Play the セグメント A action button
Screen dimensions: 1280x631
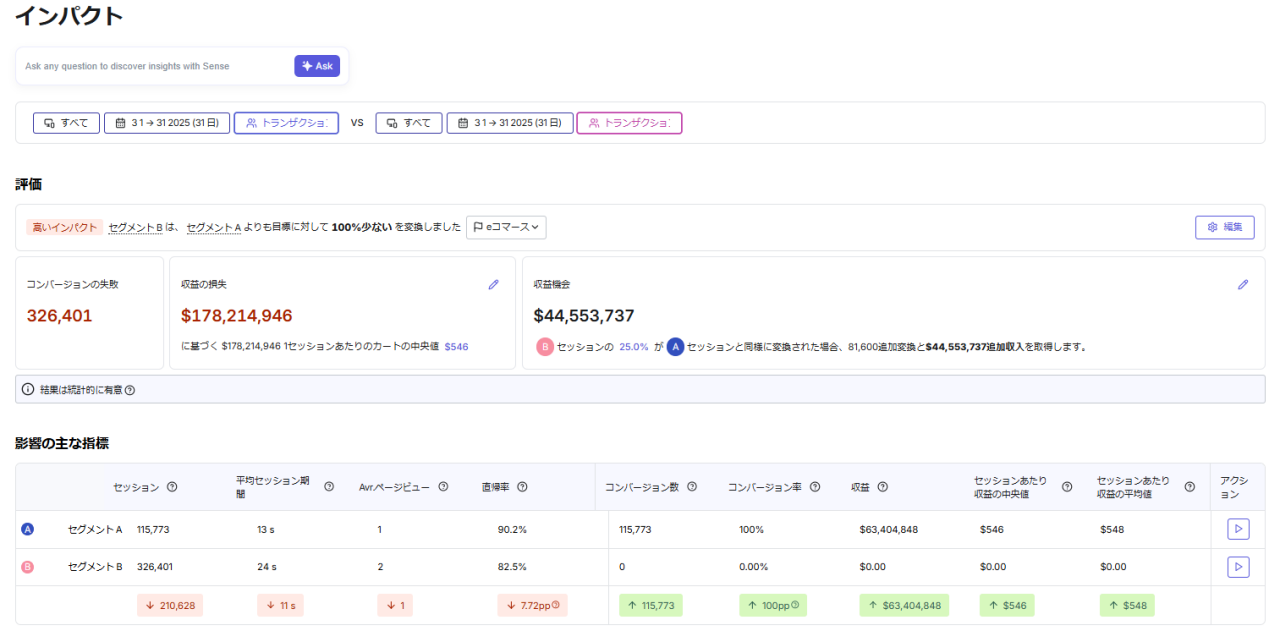(x=1238, y=529)
